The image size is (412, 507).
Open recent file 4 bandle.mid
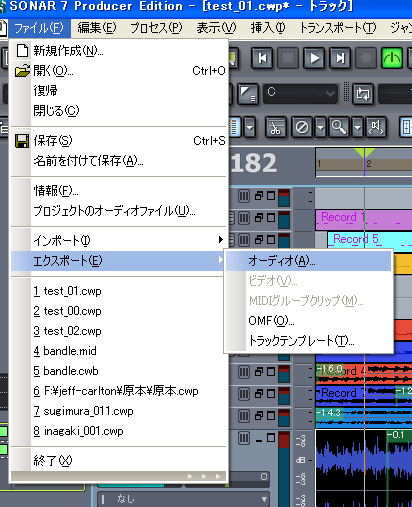(x=119, y=351)
